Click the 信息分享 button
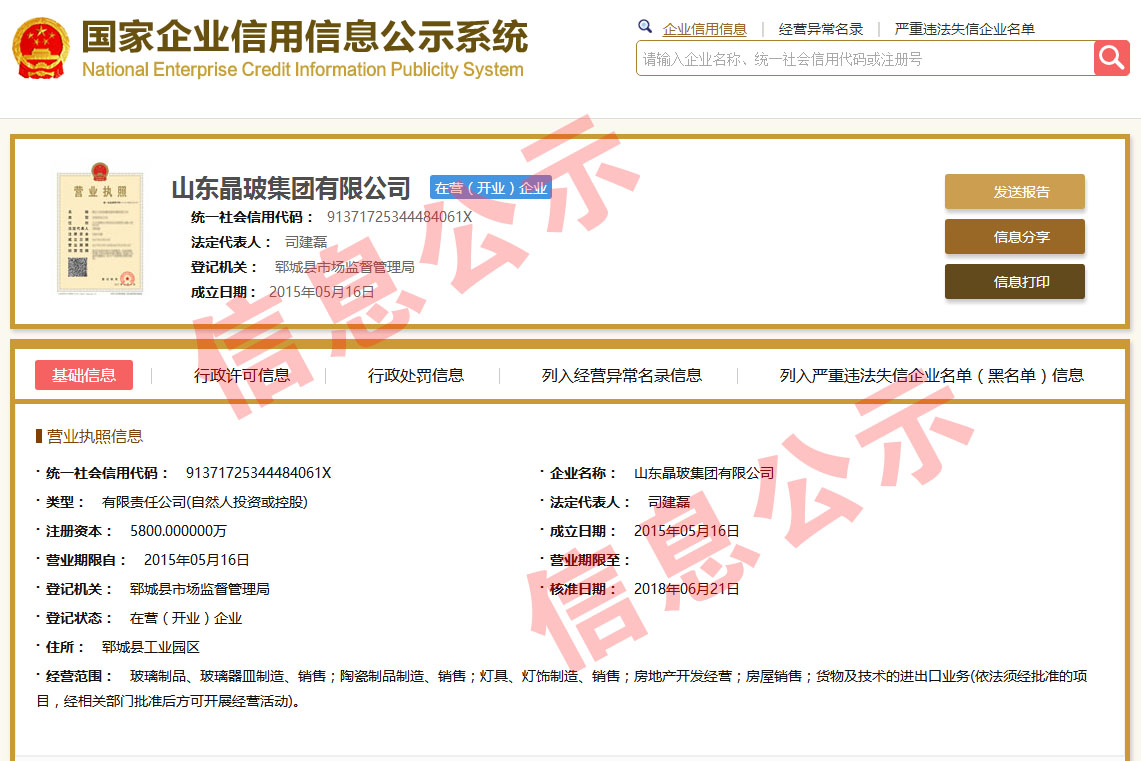This screenshot has height=761, width=1141. coord(1014,236)
